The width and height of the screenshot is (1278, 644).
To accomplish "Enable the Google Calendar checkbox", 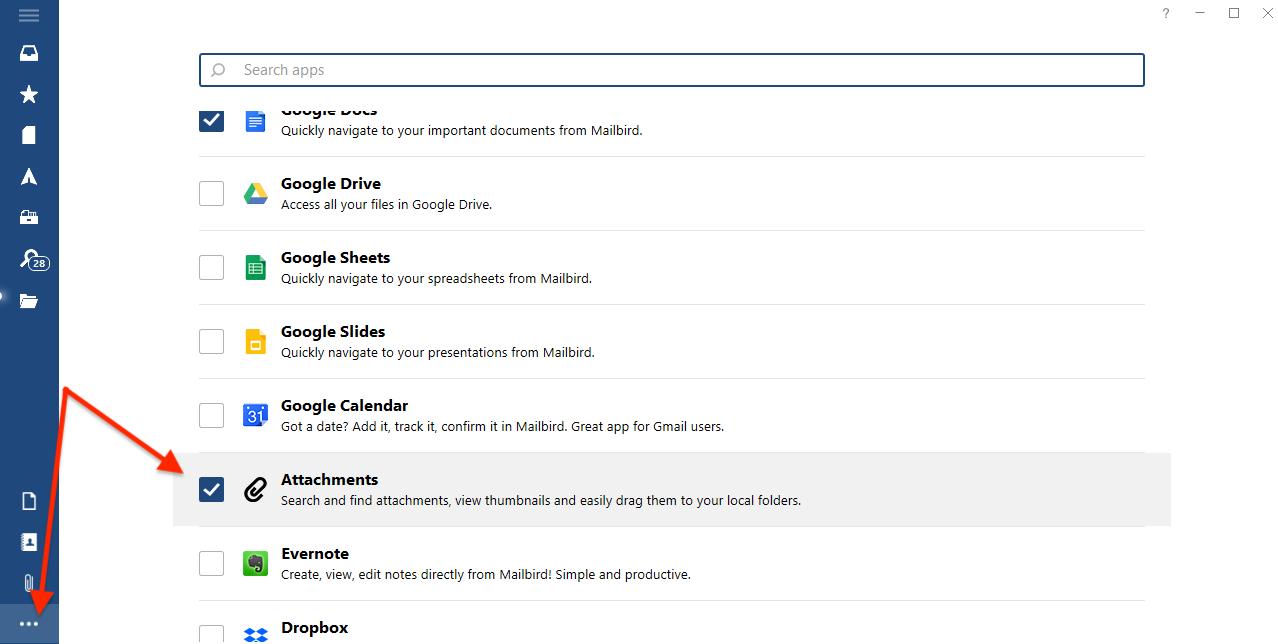I will pyautogui.click(x=211, y=415).
